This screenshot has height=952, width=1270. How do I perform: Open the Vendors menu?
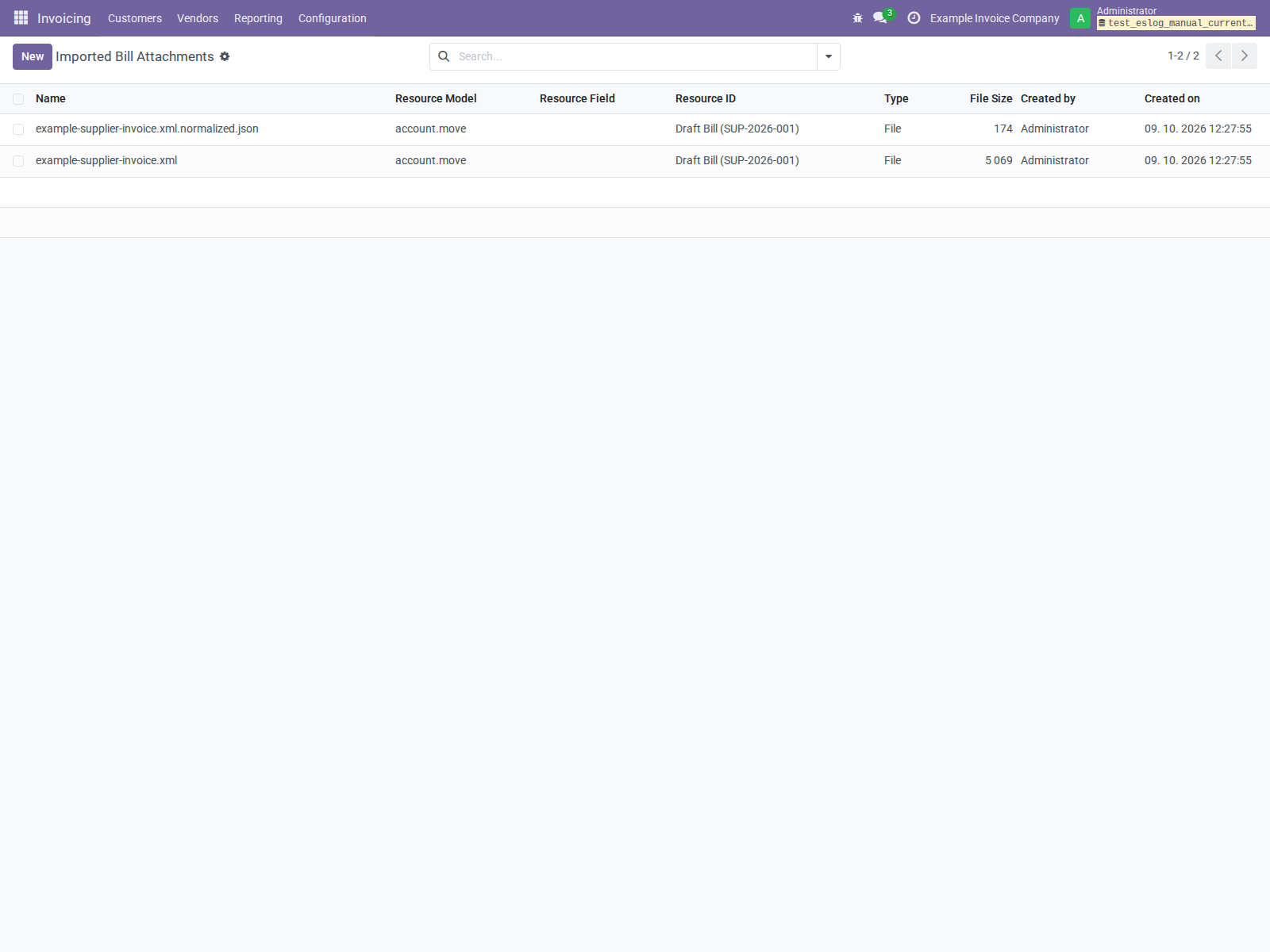pyautogui.click(x=198, y=18)
